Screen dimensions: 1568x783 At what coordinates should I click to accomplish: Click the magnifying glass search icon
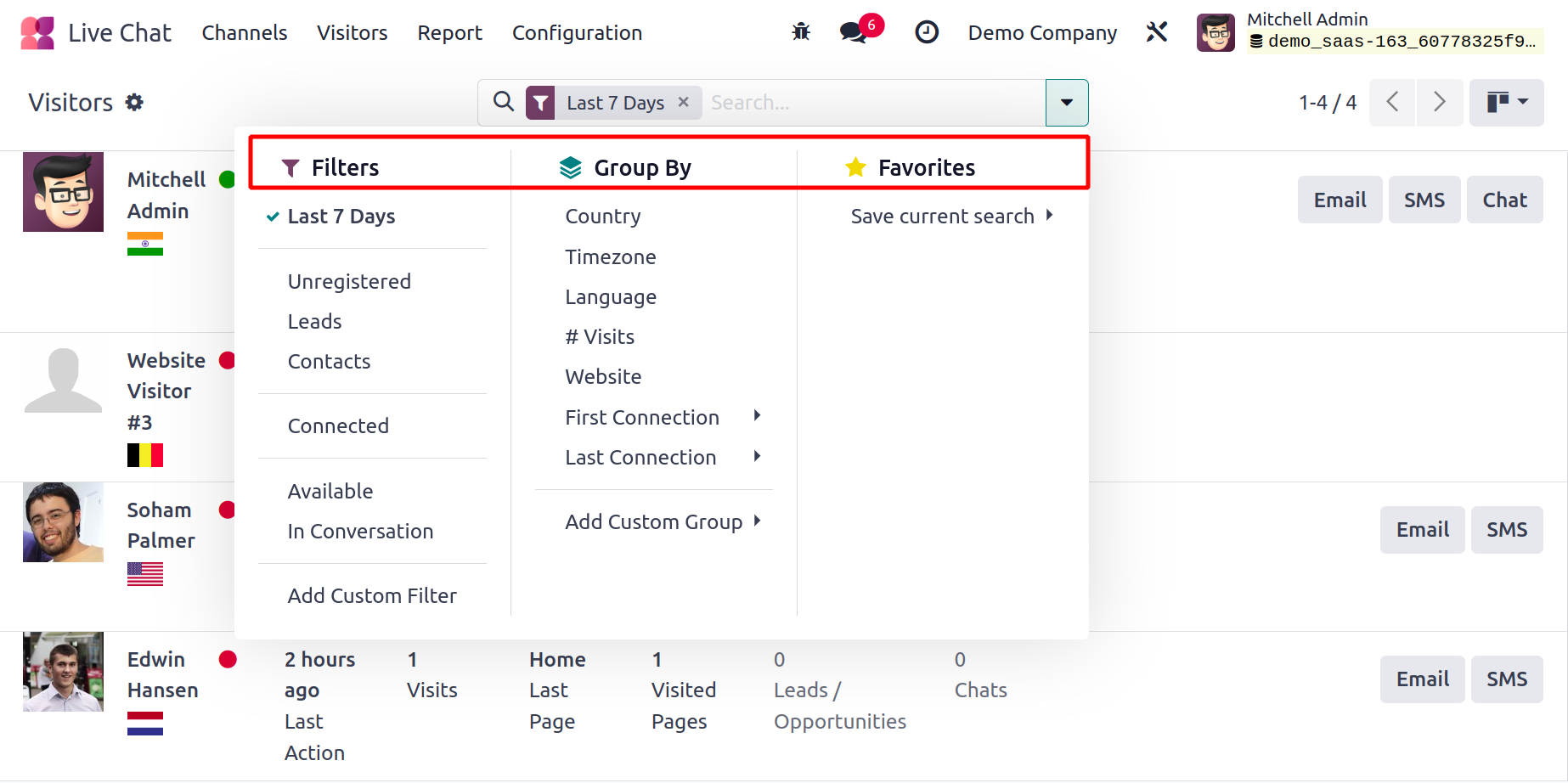tap(504, 102)
